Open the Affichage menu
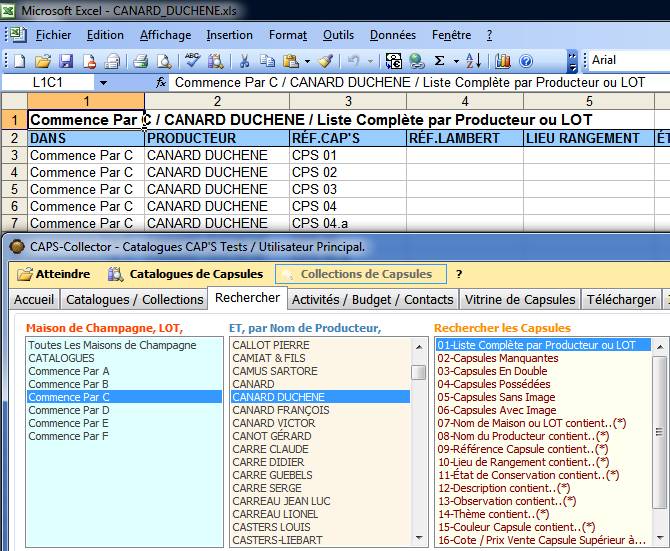Image resolution: width=670 pixels, height=551 pixels. click(165, 35)
